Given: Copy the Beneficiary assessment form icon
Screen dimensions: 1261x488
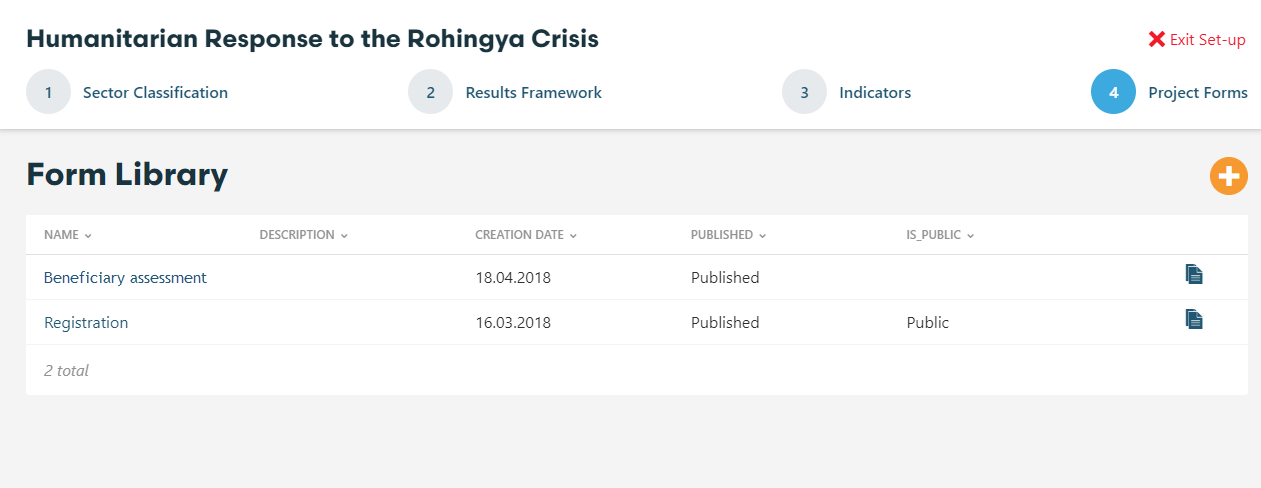Looking at the screenshot, I should click(x=1194, y=274).
